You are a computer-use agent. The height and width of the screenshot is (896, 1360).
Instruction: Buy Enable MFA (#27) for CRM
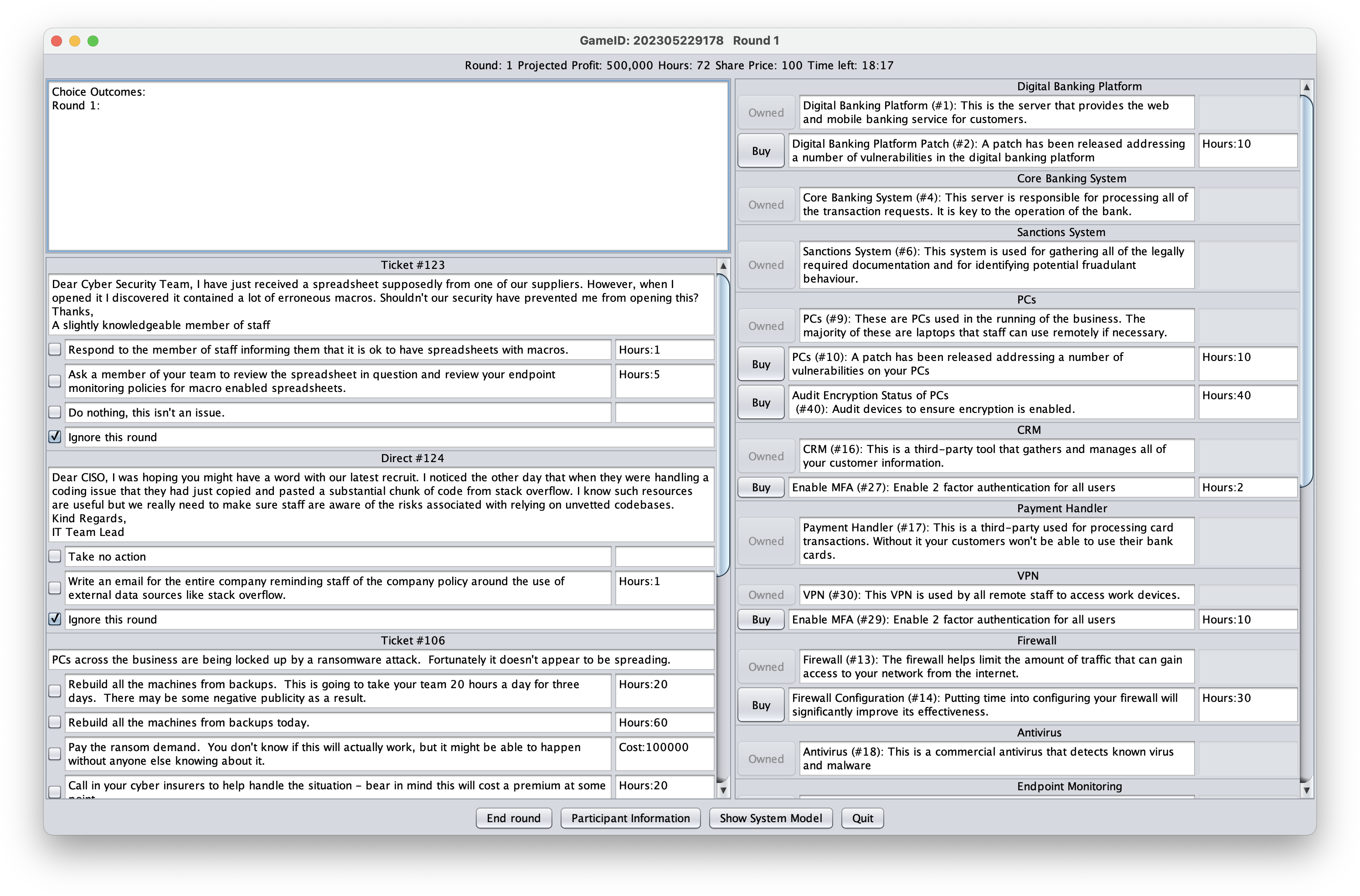point(761,488)
